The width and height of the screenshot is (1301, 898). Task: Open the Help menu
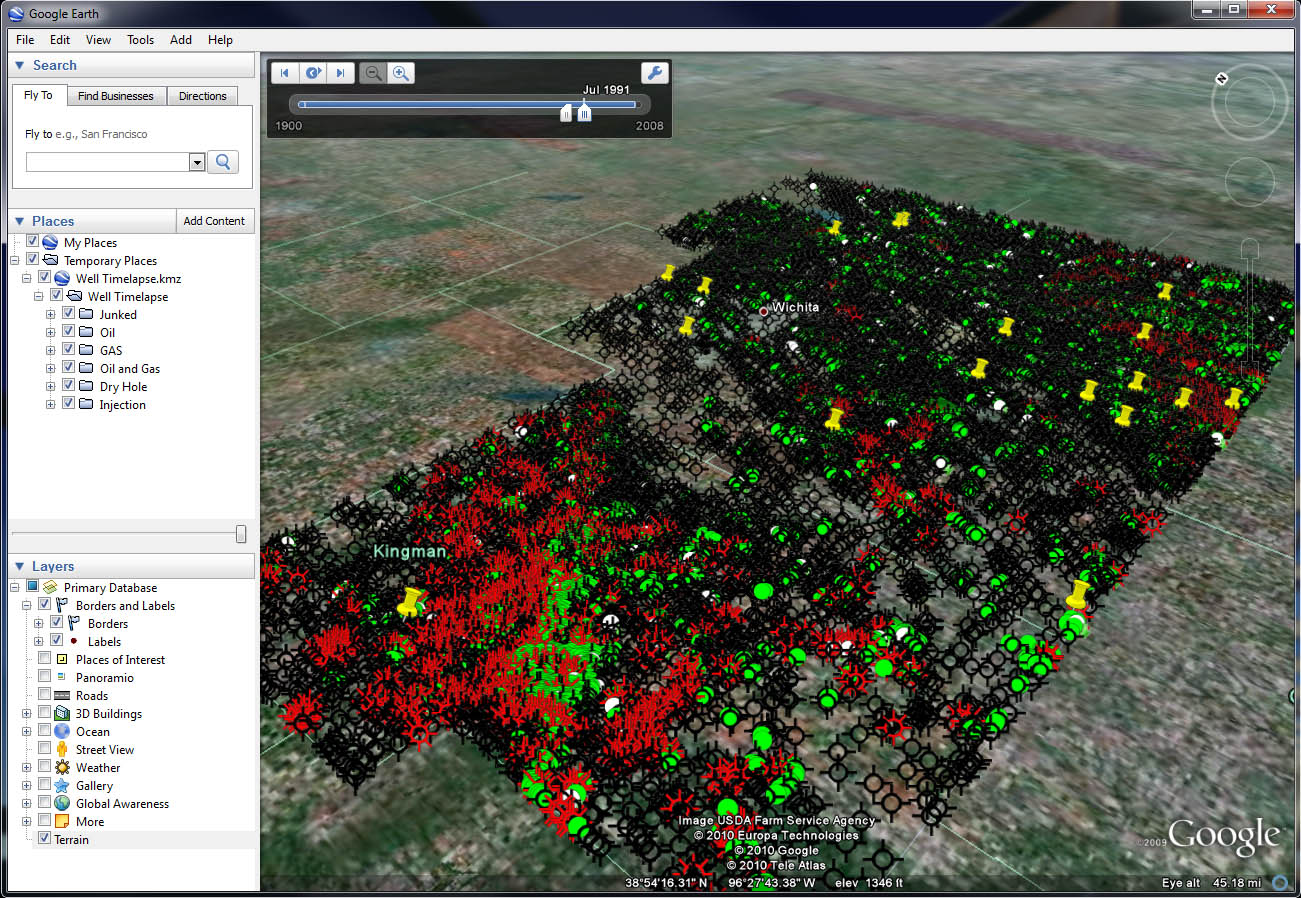(220, 40)
